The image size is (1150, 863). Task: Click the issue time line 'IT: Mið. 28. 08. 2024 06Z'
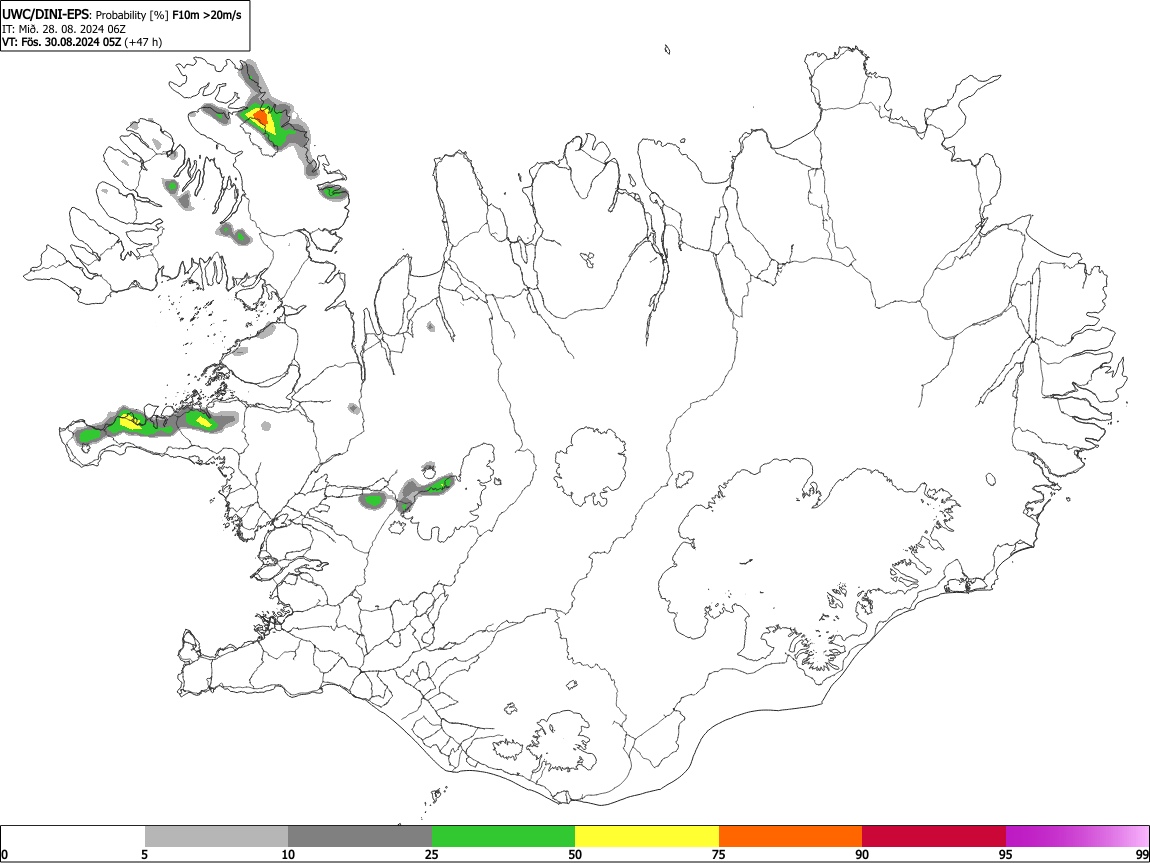(64, 29)
